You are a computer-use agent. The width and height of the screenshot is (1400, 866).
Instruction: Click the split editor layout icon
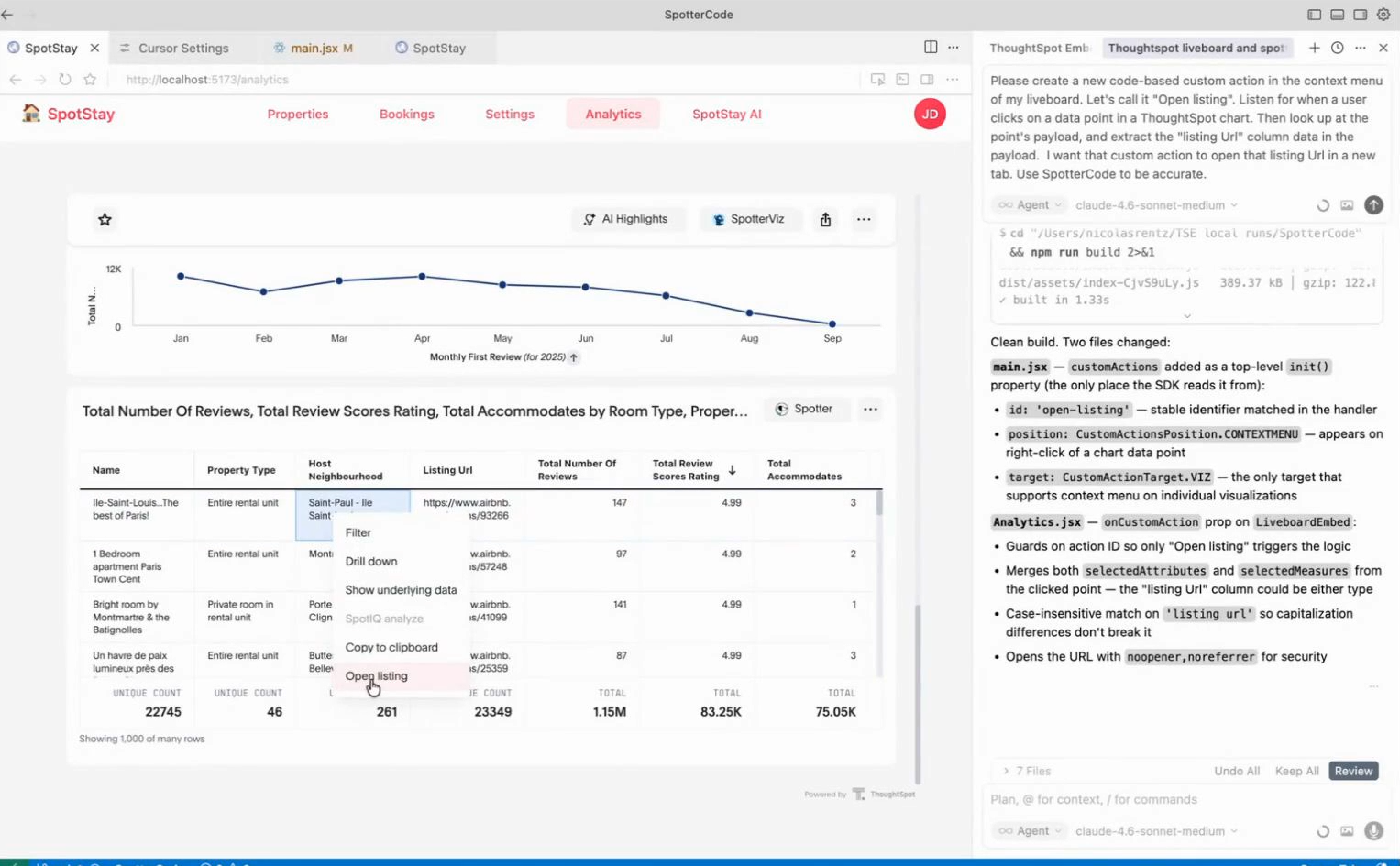click(x=931, y=48)
